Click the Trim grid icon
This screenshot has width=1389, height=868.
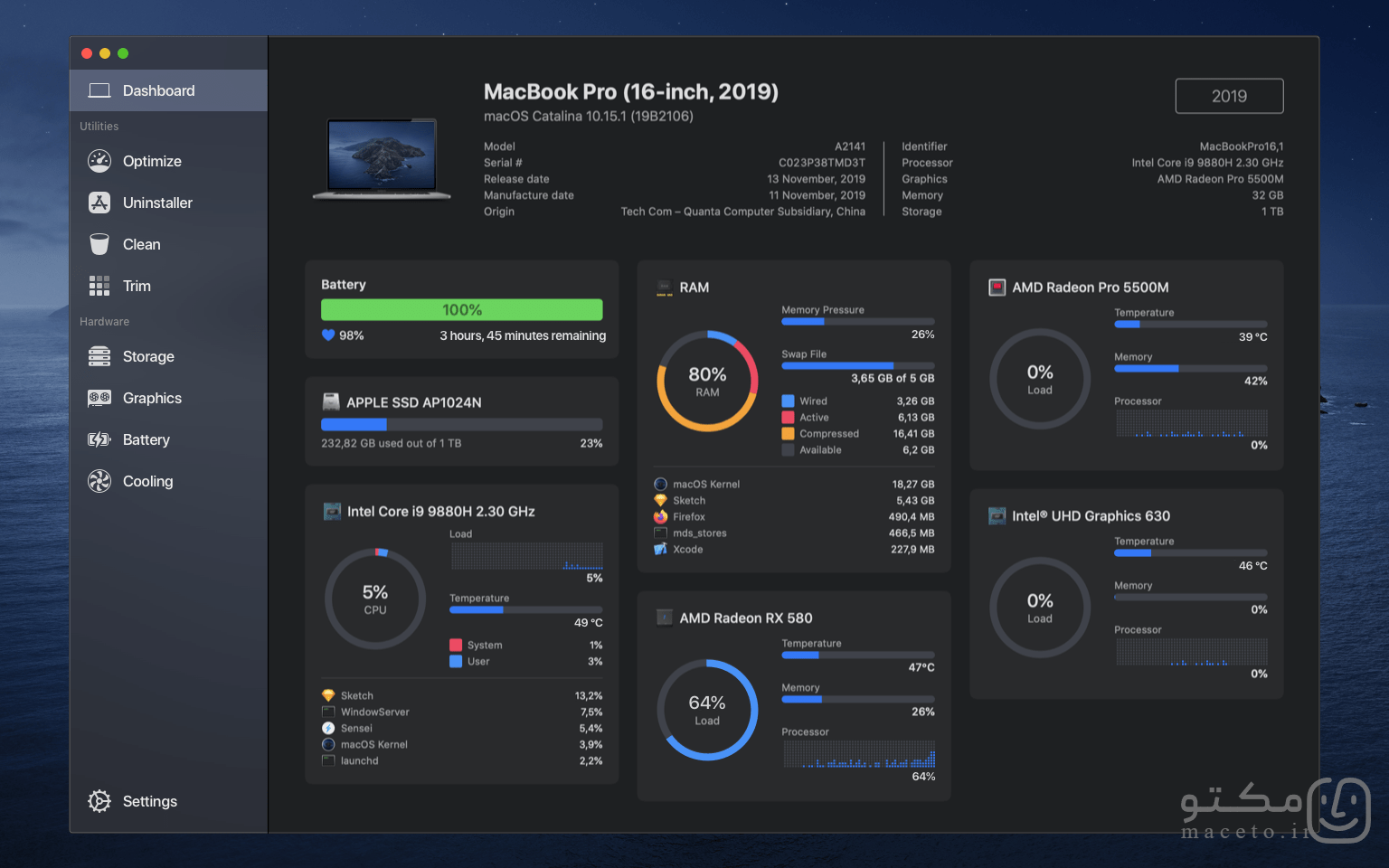(99, 286)
